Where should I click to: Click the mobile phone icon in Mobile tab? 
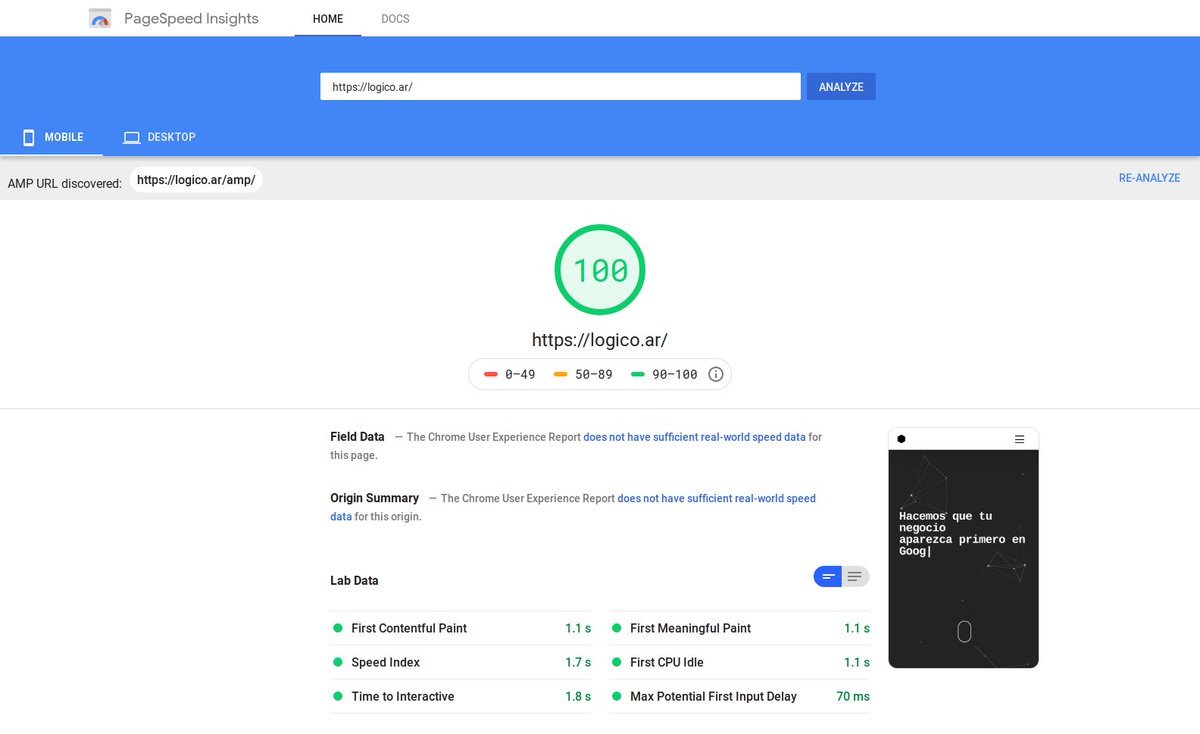(29, 137)
